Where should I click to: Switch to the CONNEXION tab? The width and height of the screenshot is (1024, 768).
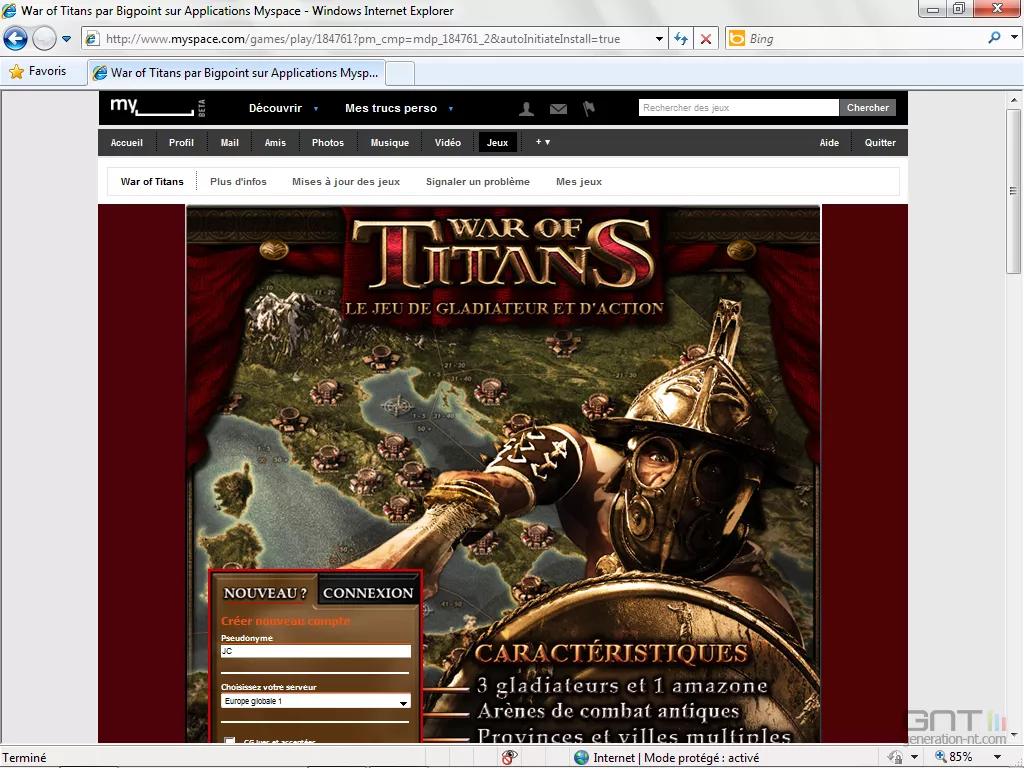tap(368, 592)
